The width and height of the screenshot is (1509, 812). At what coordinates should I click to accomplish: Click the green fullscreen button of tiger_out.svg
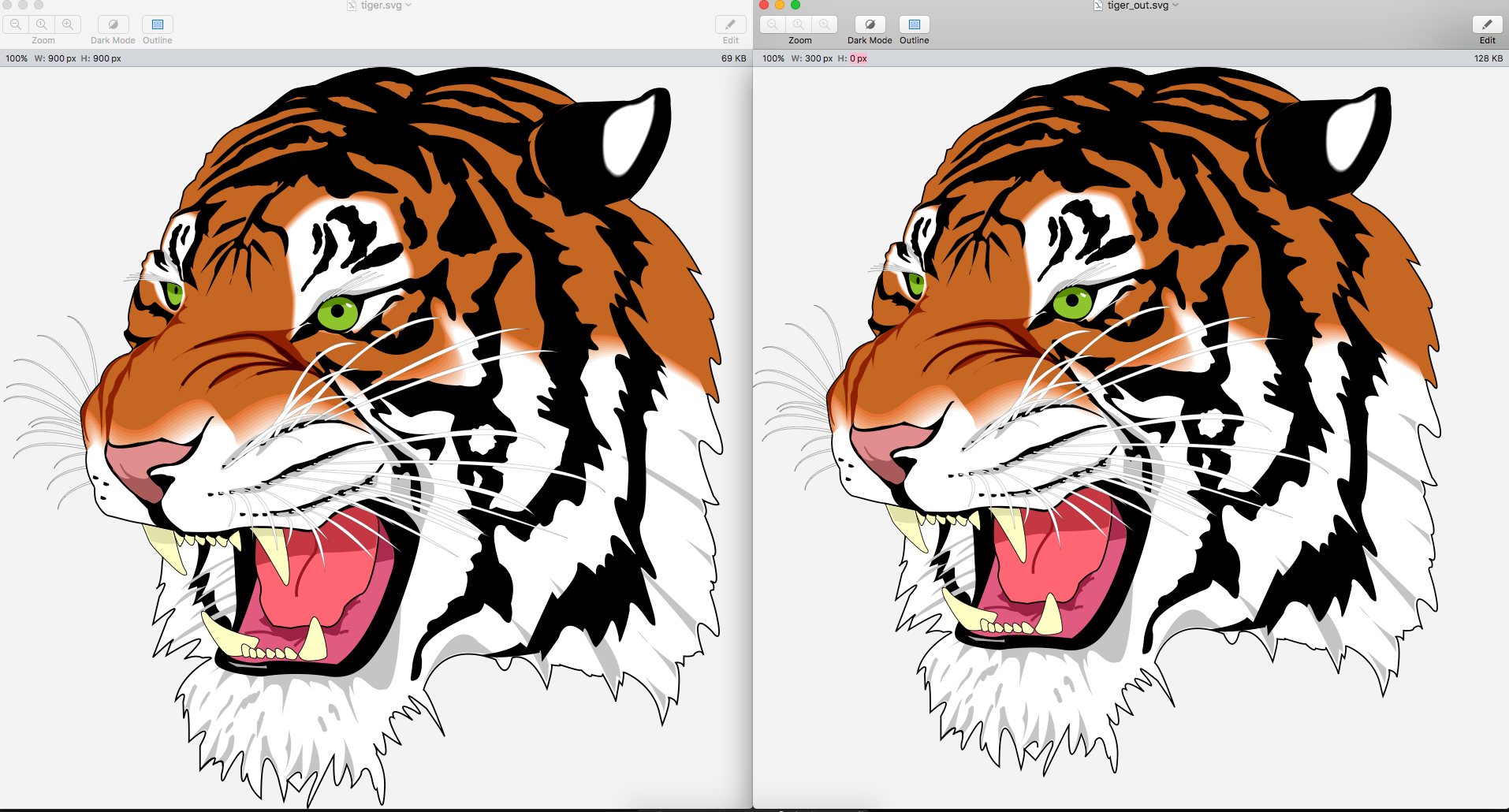click(x=795, y=5)
